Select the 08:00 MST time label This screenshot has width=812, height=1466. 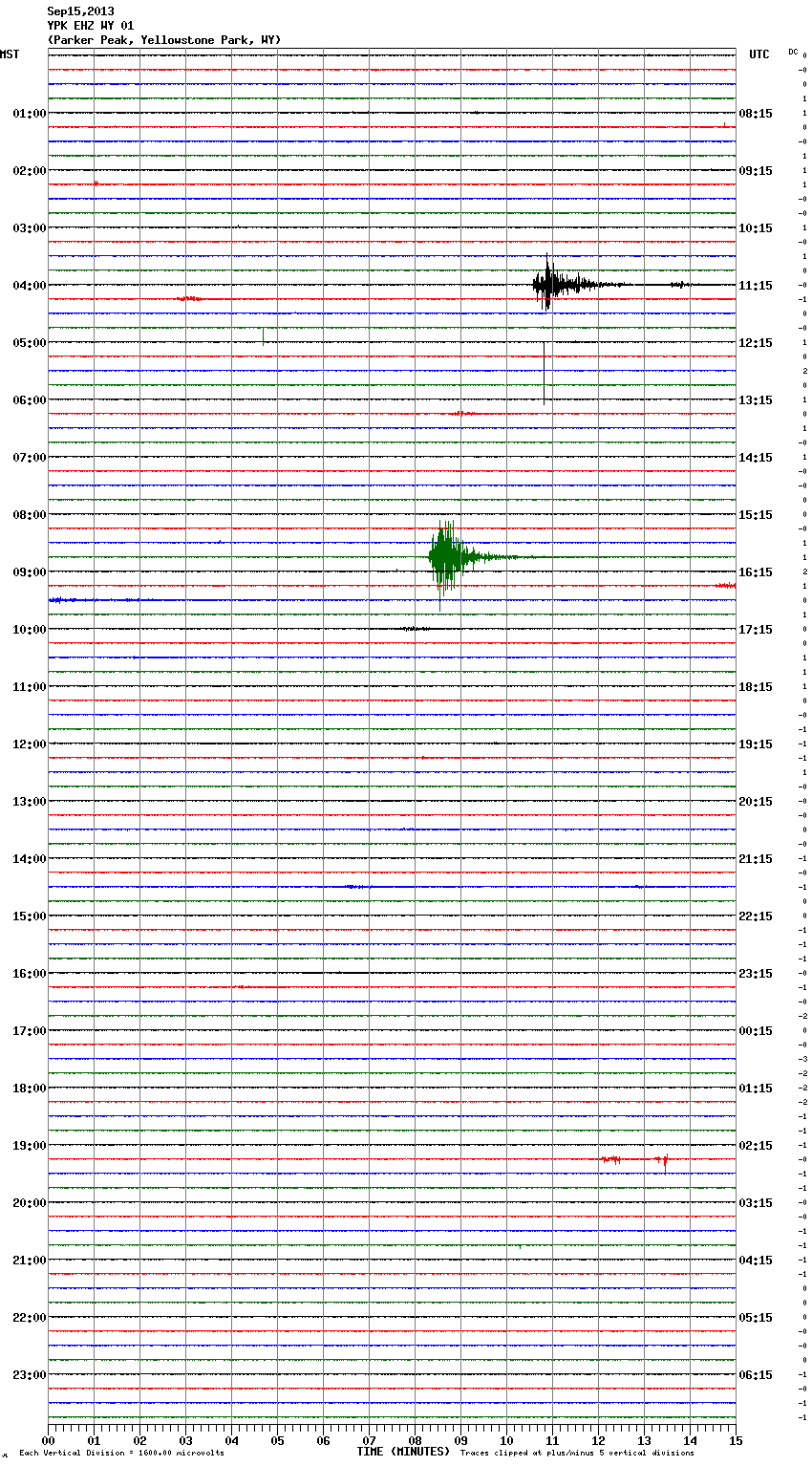click(30, 515)
